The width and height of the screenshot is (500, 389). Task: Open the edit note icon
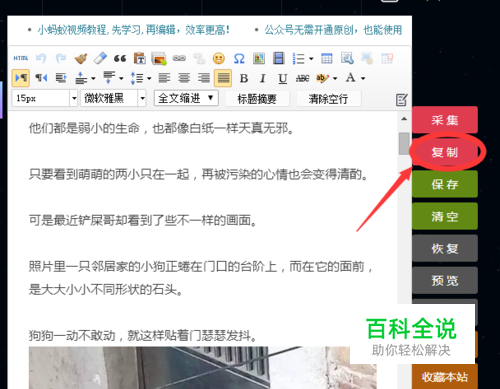click(x=402, y=100)
